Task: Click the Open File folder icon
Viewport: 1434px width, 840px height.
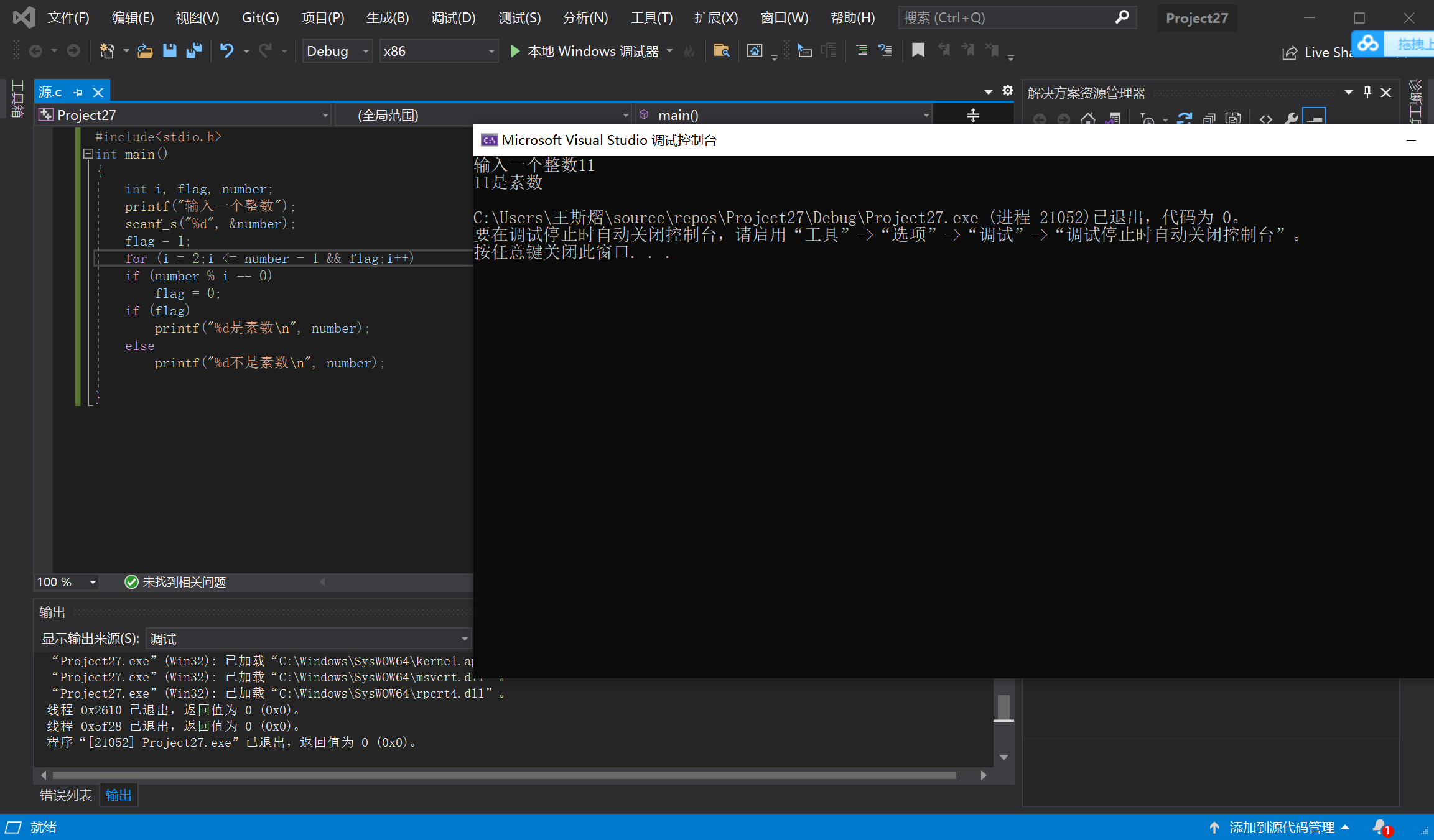Action: pyautogui.click(x=145, y=50)
